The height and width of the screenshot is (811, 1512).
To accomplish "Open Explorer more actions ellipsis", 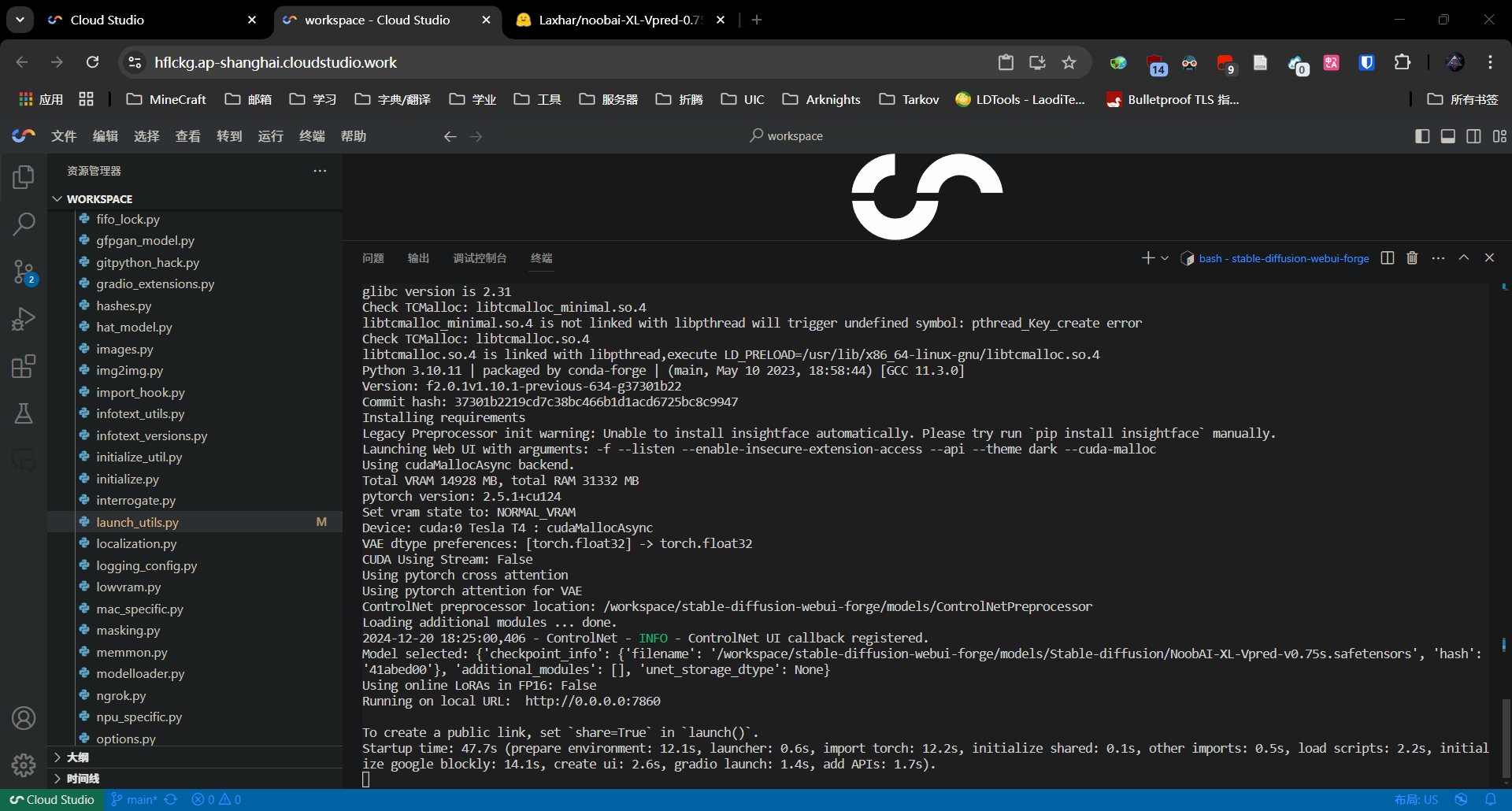I will pos(320,171).
